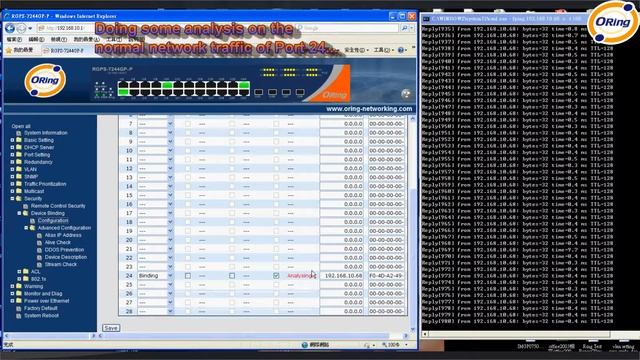Screen dimensions: 640x360
Task: Tick the first checkbox in row 15
Action: point(188,196)
